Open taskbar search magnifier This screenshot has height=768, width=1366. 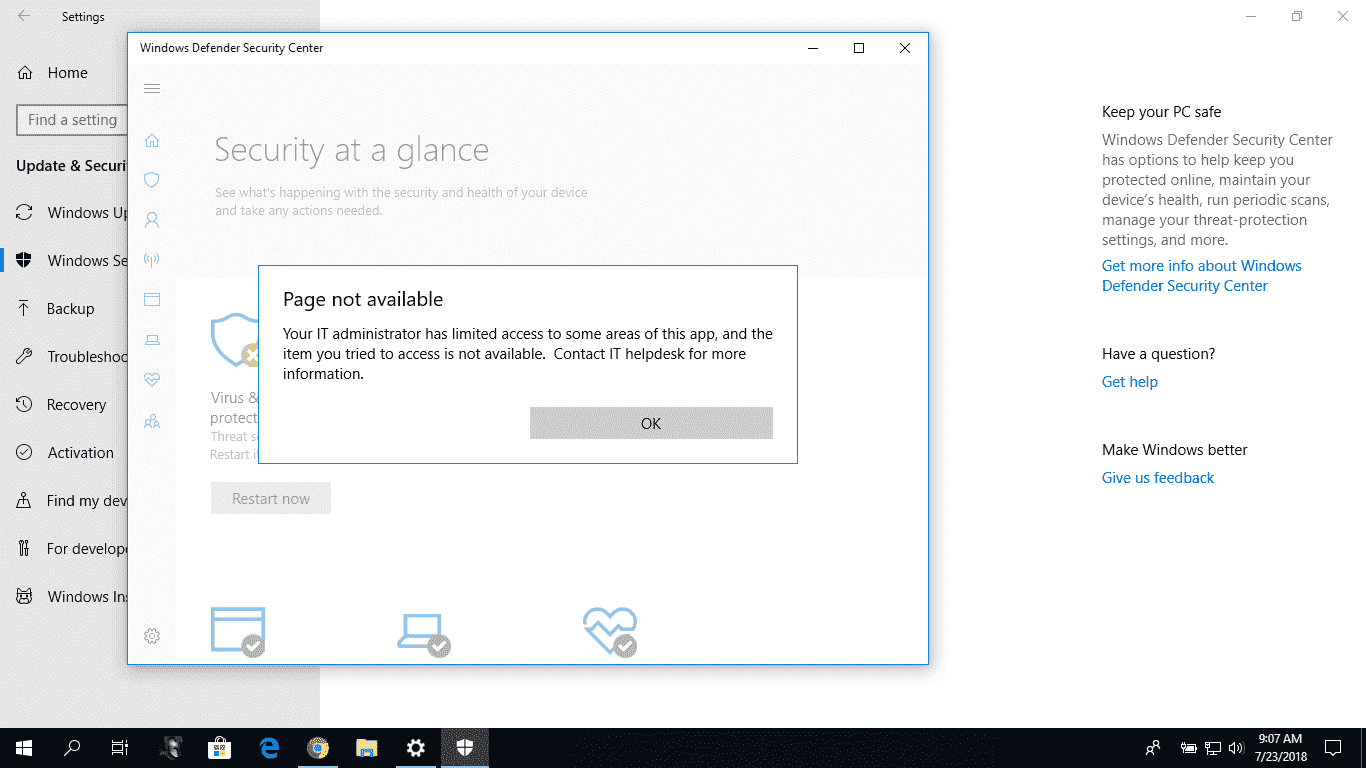pos(72,748)
